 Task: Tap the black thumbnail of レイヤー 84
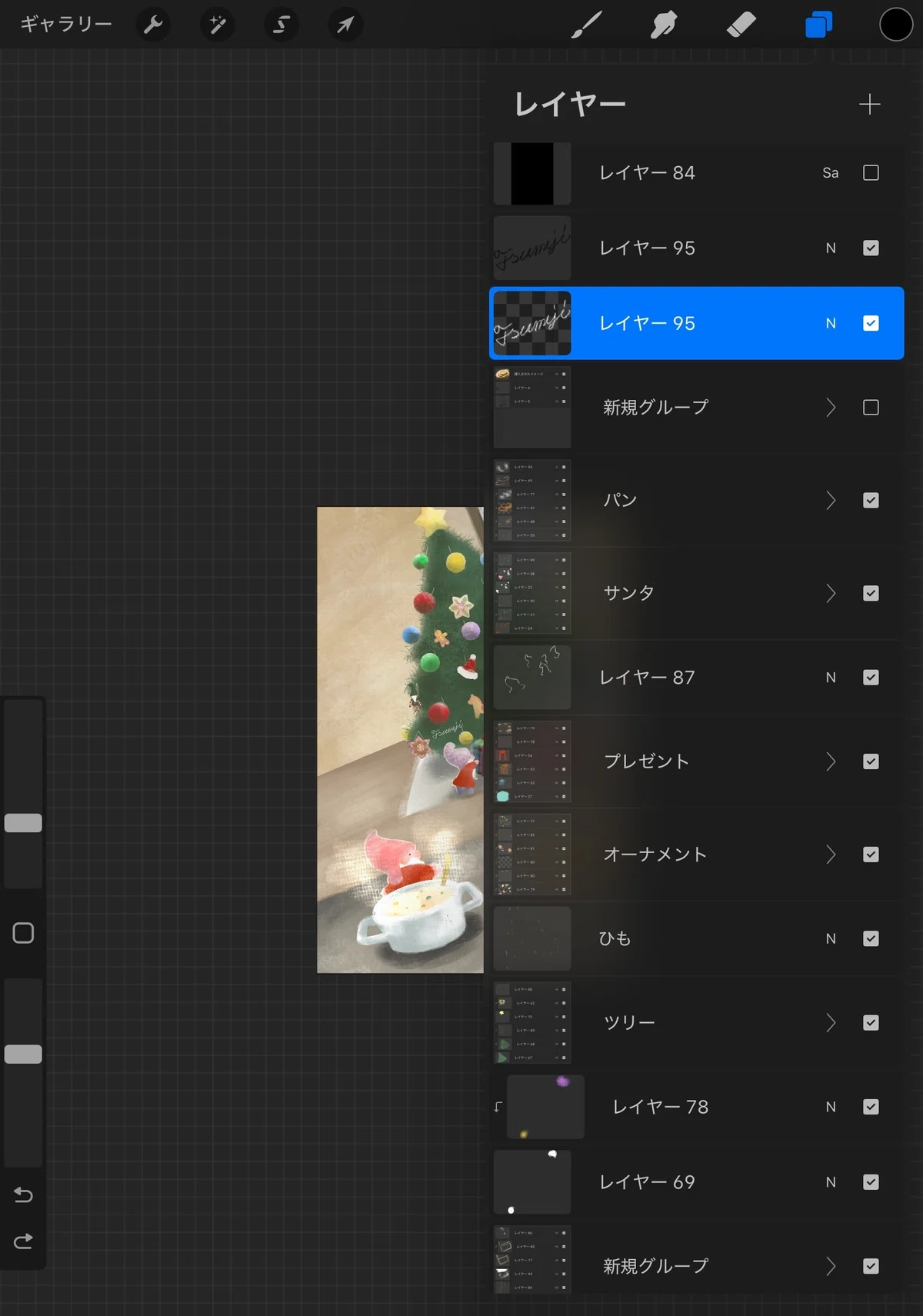532,173
